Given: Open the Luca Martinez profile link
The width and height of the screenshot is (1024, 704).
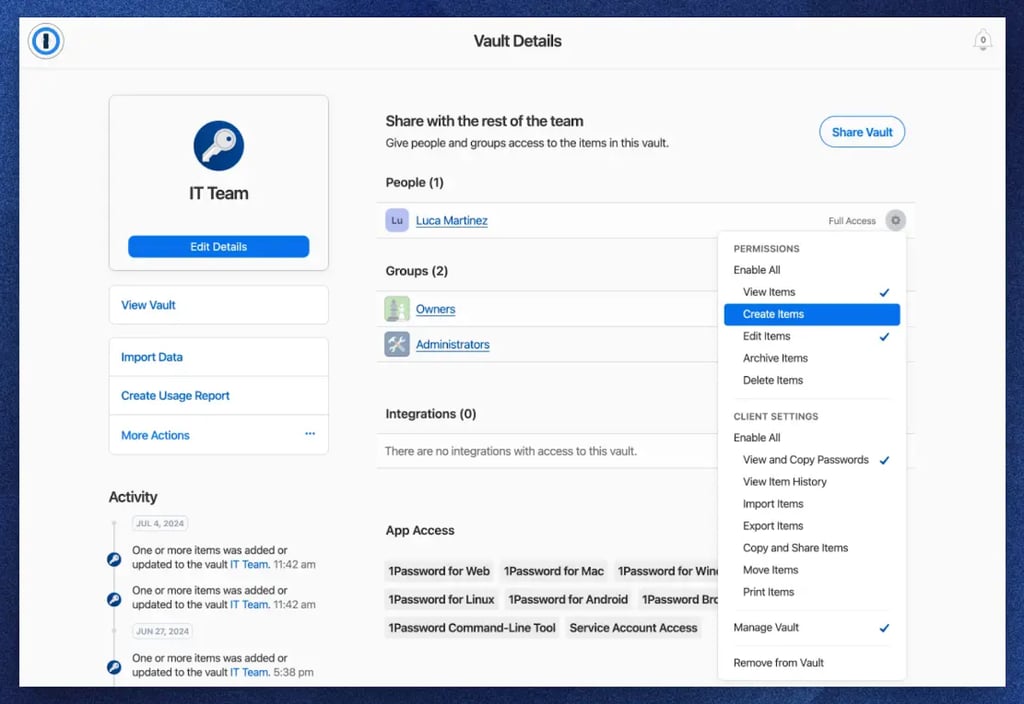Looking at the screenshot, I should pyautogui.click(x=451, y=220).
